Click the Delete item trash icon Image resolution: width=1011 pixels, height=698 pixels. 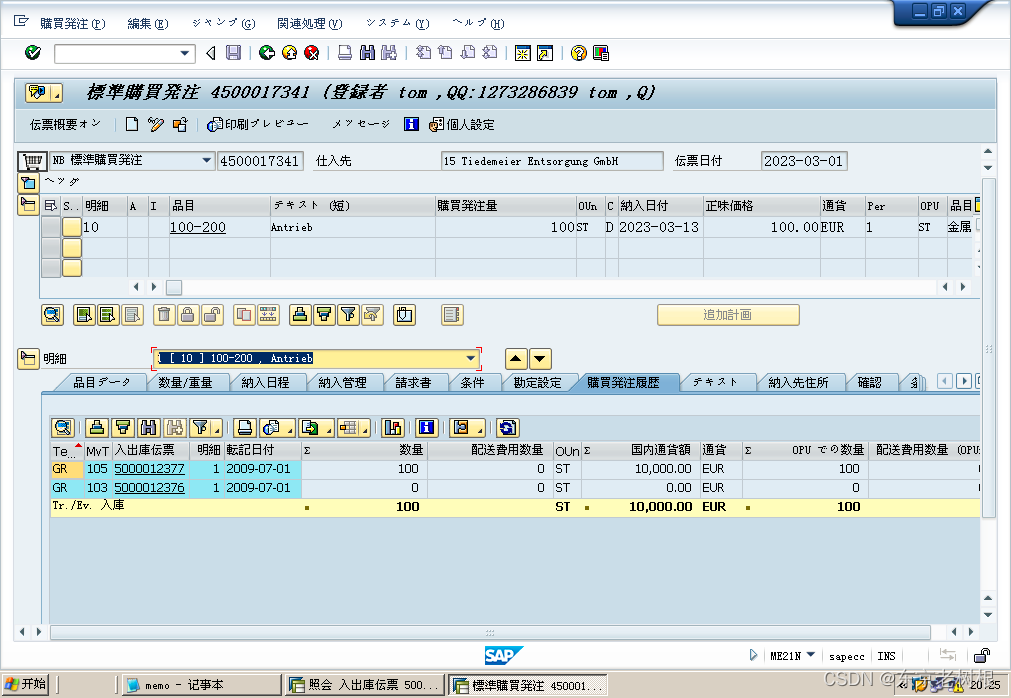pyautogui.click(x=164, y=315)
